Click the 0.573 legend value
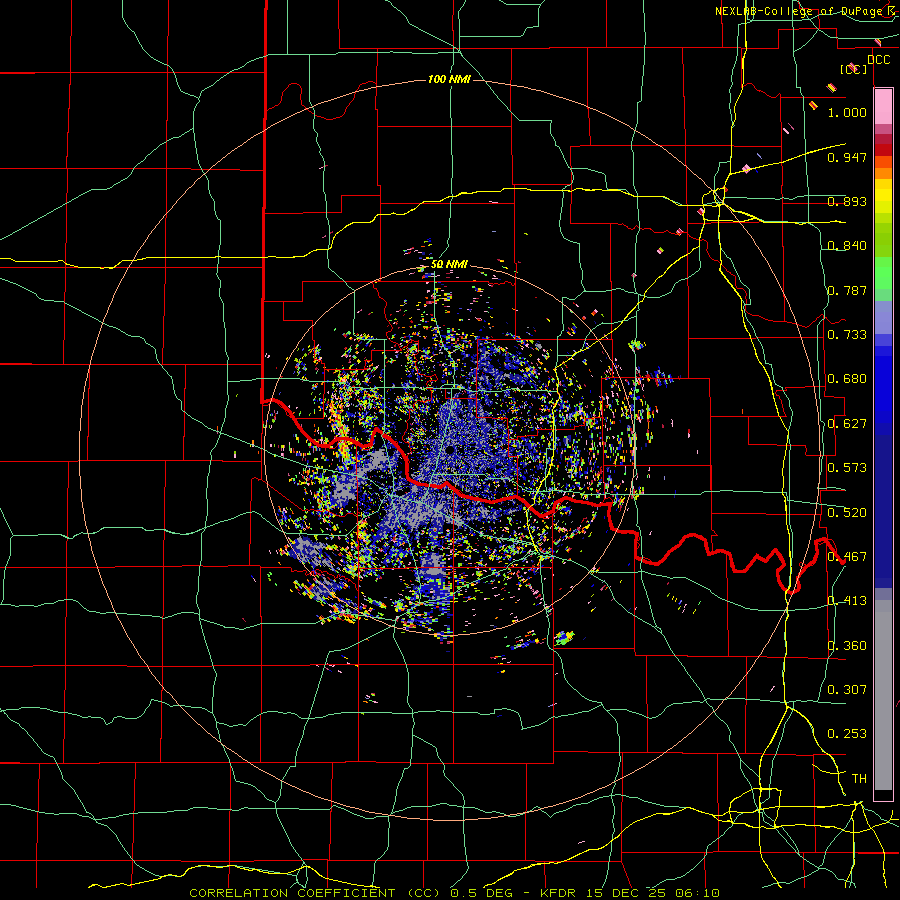 pos(847,468)
